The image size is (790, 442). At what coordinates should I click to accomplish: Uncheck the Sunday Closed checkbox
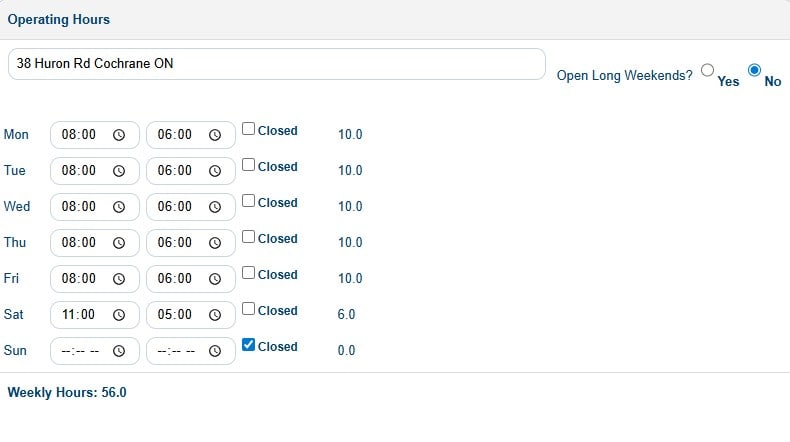(x=249, y=346)
